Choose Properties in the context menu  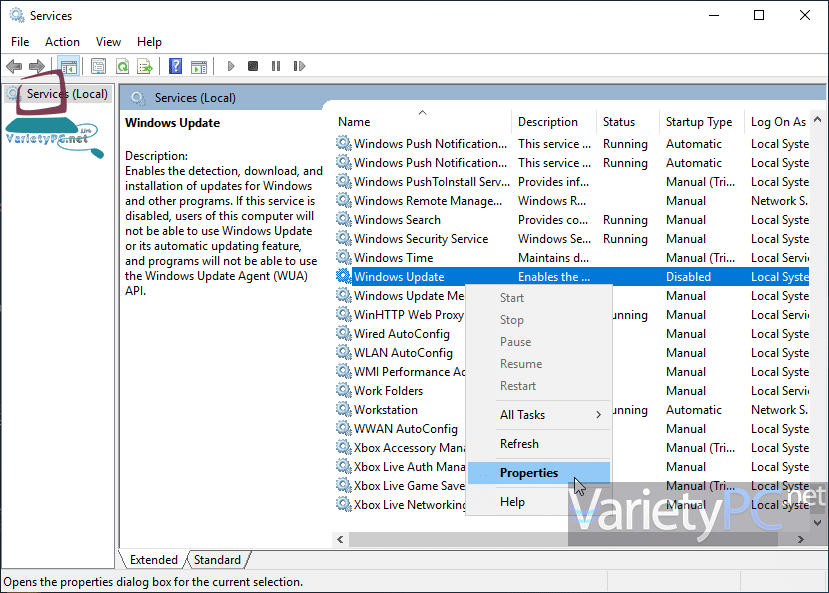tap(538, 472)
